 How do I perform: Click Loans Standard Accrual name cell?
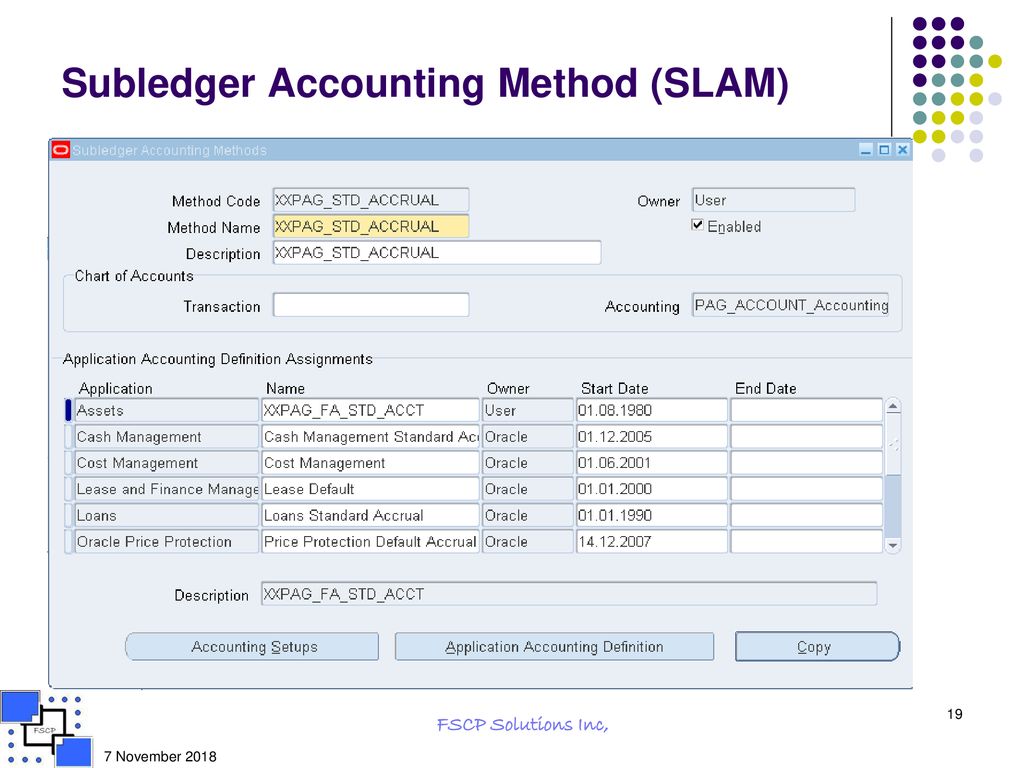coord(370,515)
